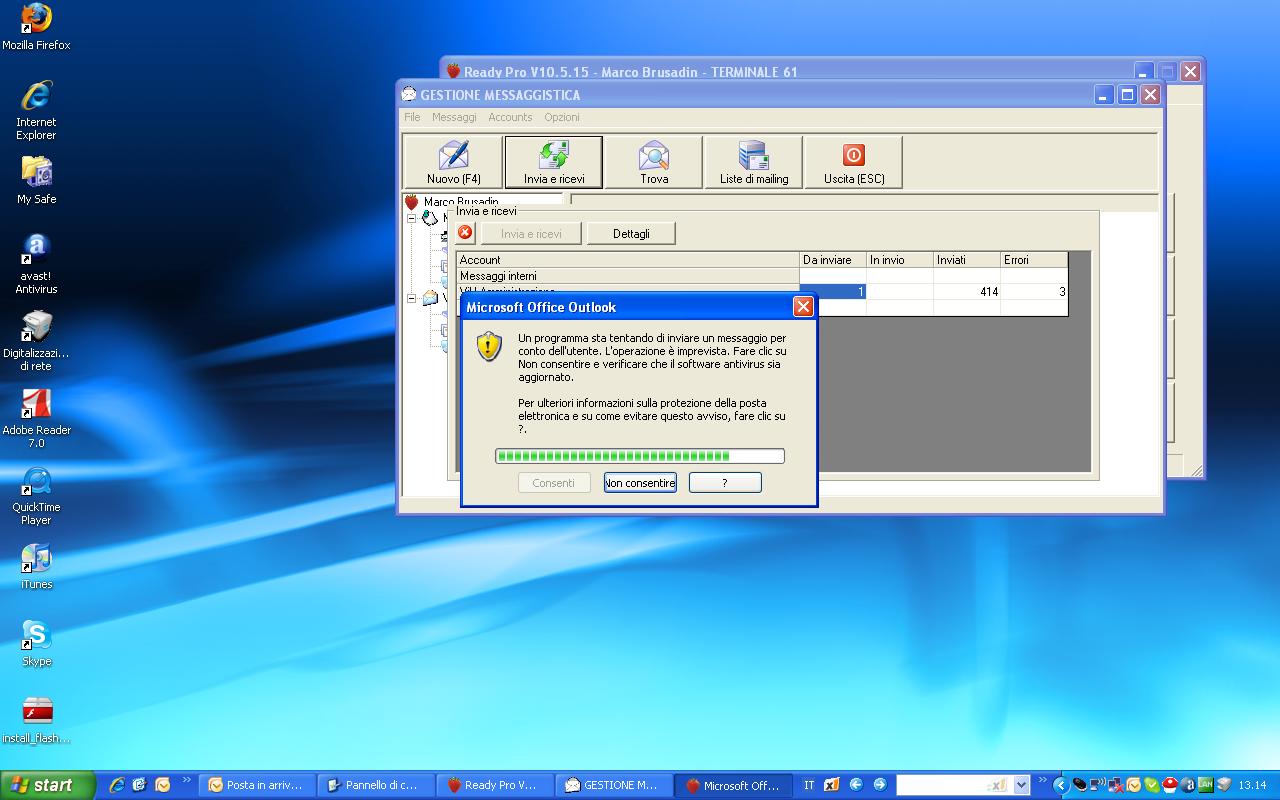Screen dimensions: 1280x800
Task: Click red strawberry tray icon
Action: pyautogui.click(x=1169, y=785)
